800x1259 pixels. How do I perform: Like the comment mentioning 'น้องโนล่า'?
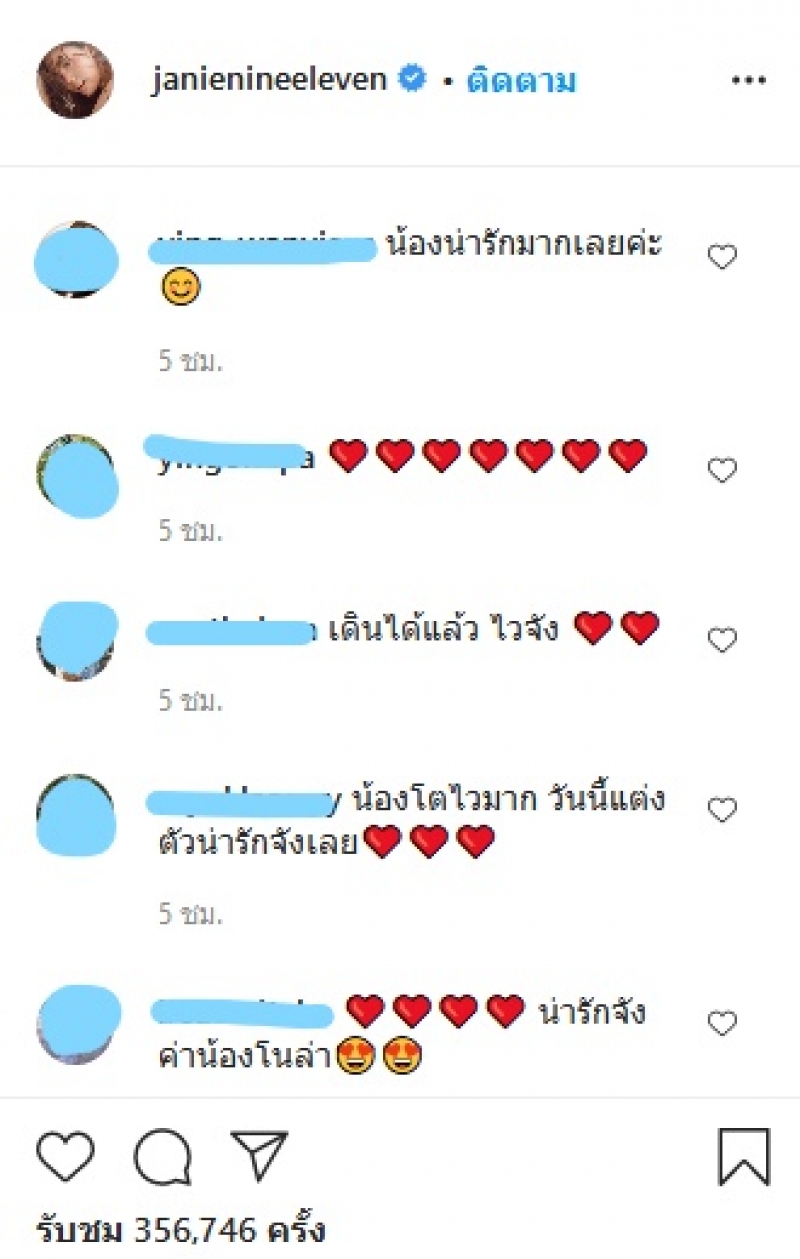click(722, 1023)
